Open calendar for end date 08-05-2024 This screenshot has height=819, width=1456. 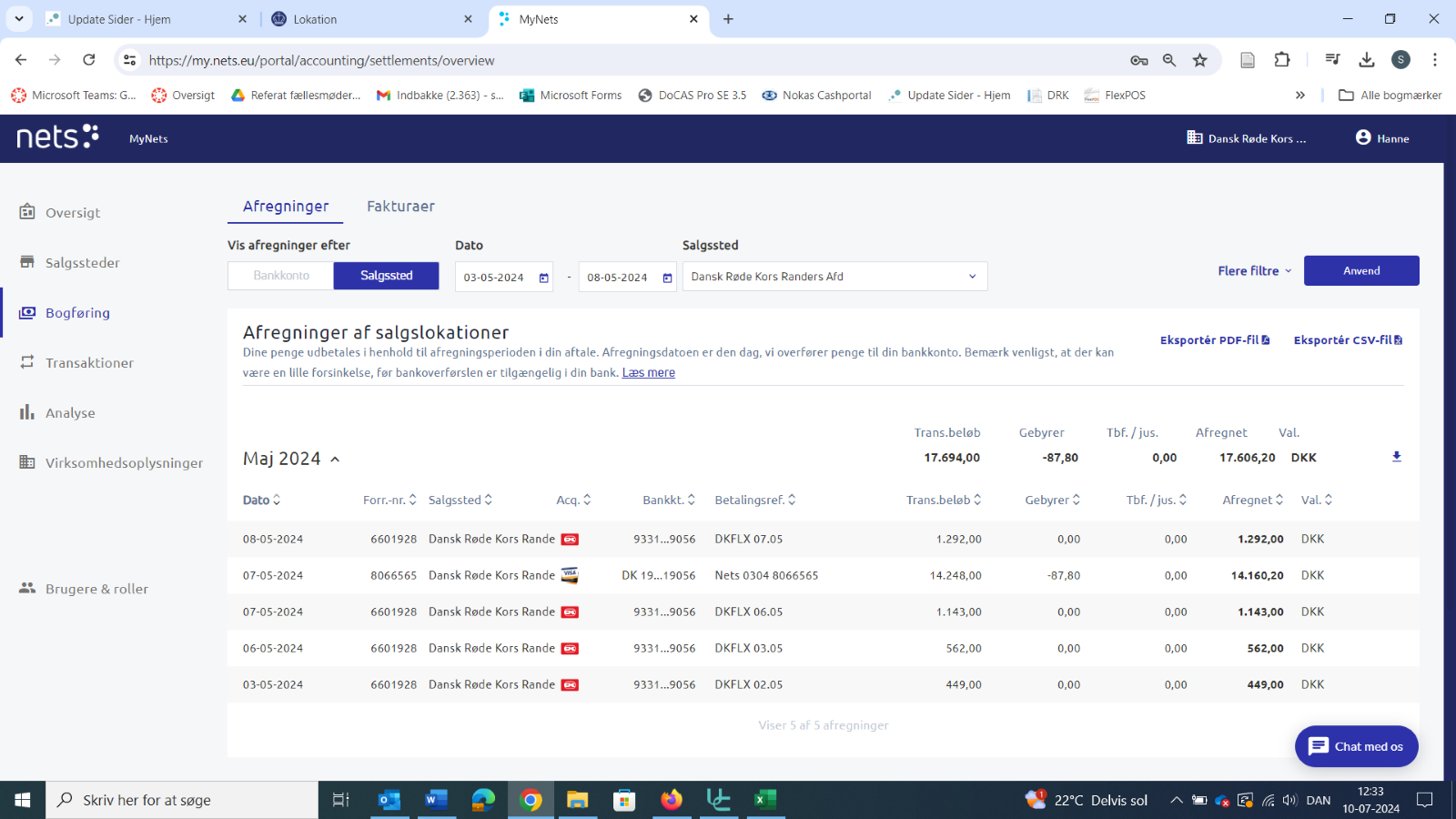(667, 278)
